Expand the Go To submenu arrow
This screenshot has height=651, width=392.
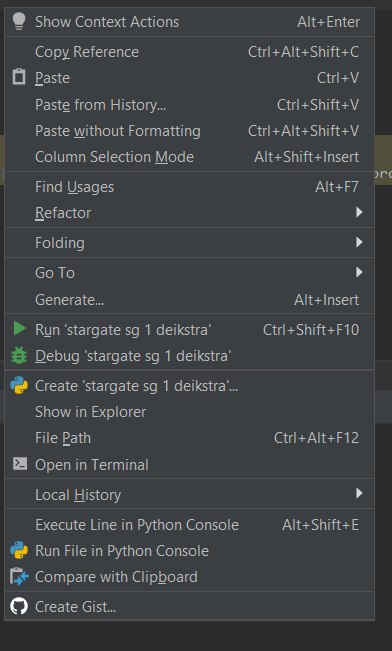[359, 272]
